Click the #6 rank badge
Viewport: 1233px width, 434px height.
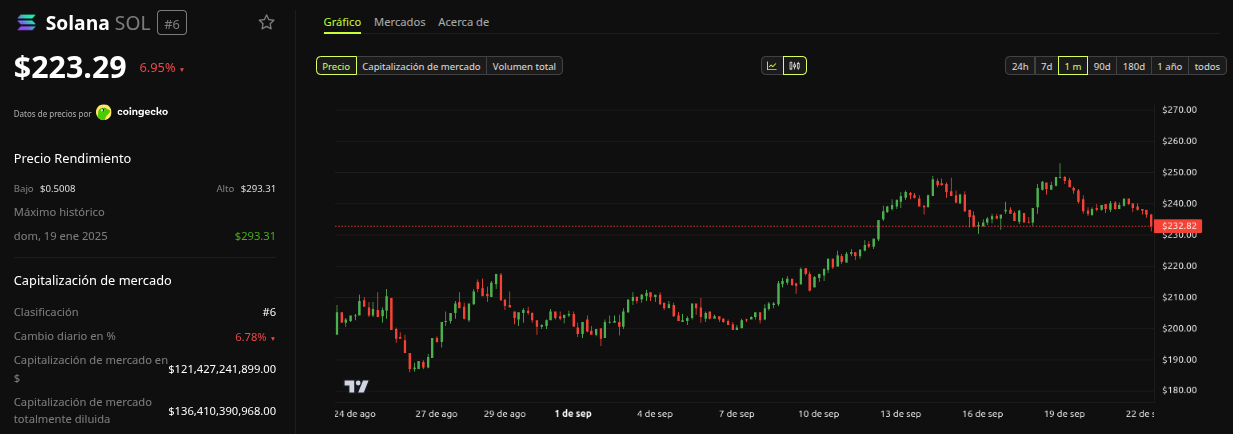click(172, 22)
